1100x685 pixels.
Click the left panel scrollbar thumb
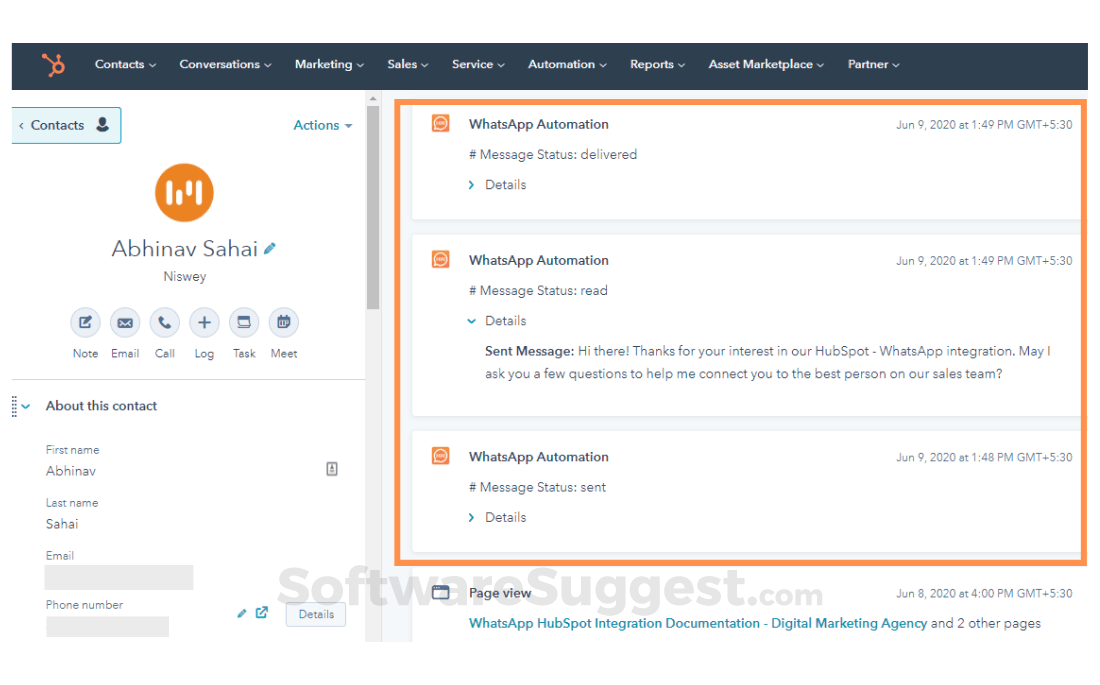(x=373, y=208)
